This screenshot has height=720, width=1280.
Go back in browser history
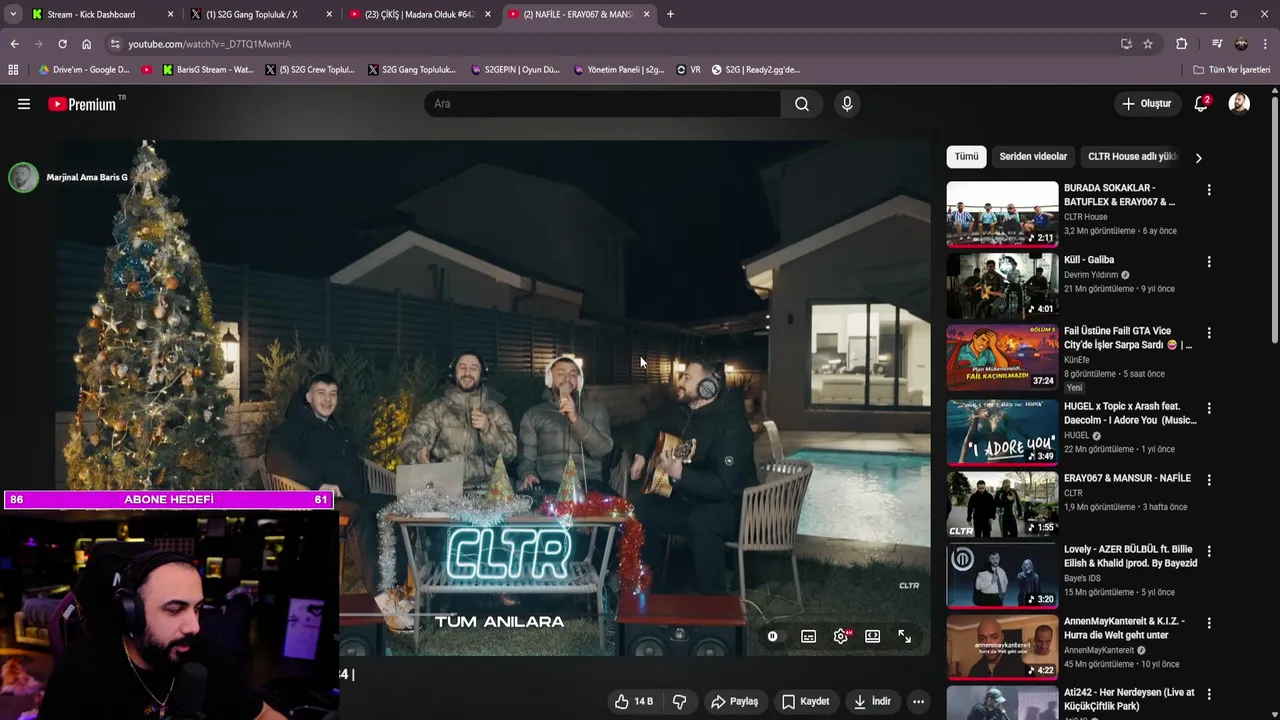click(x=14, y=44)
